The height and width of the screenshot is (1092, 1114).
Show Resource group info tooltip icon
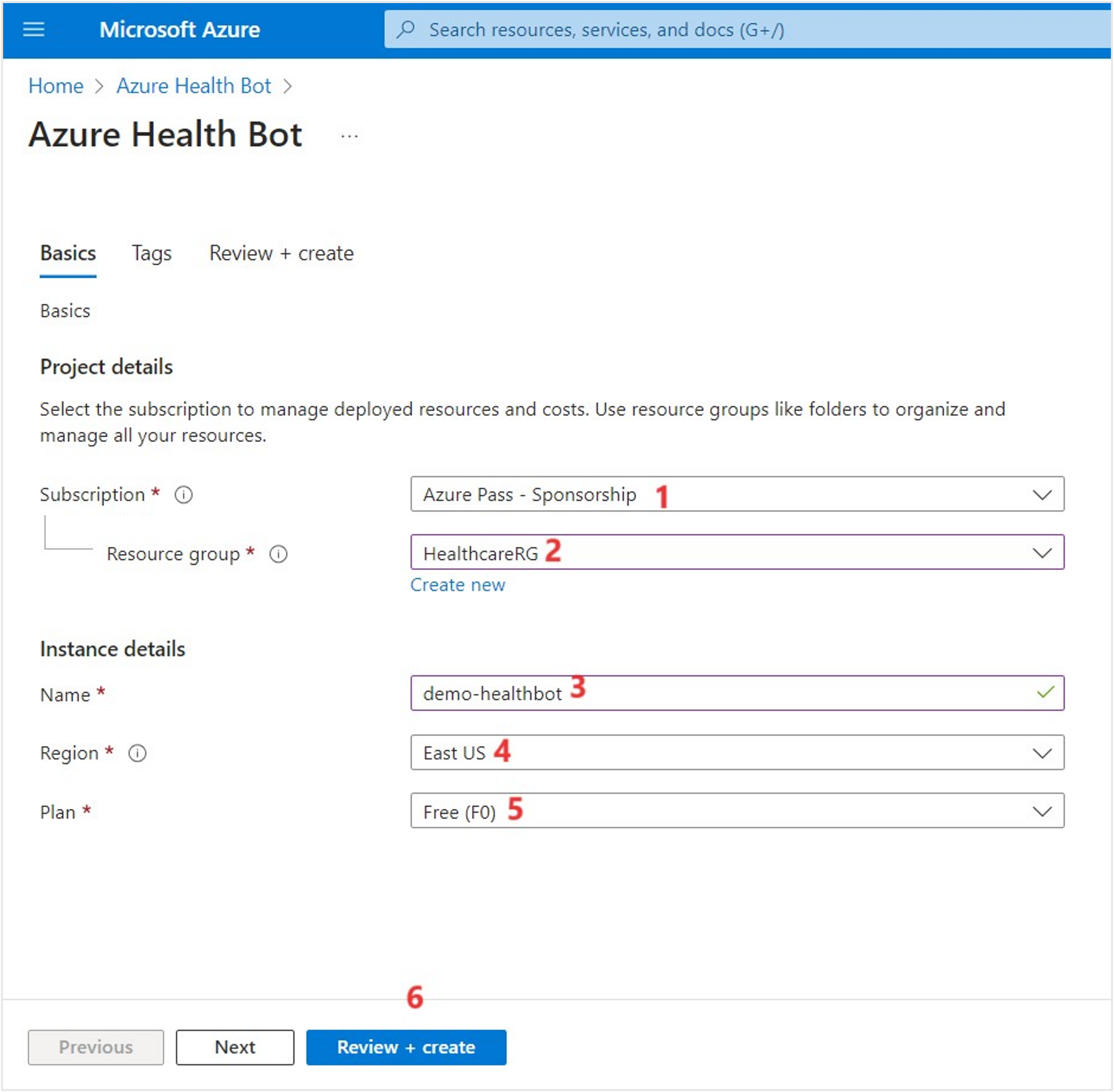[x=278, y=554]
